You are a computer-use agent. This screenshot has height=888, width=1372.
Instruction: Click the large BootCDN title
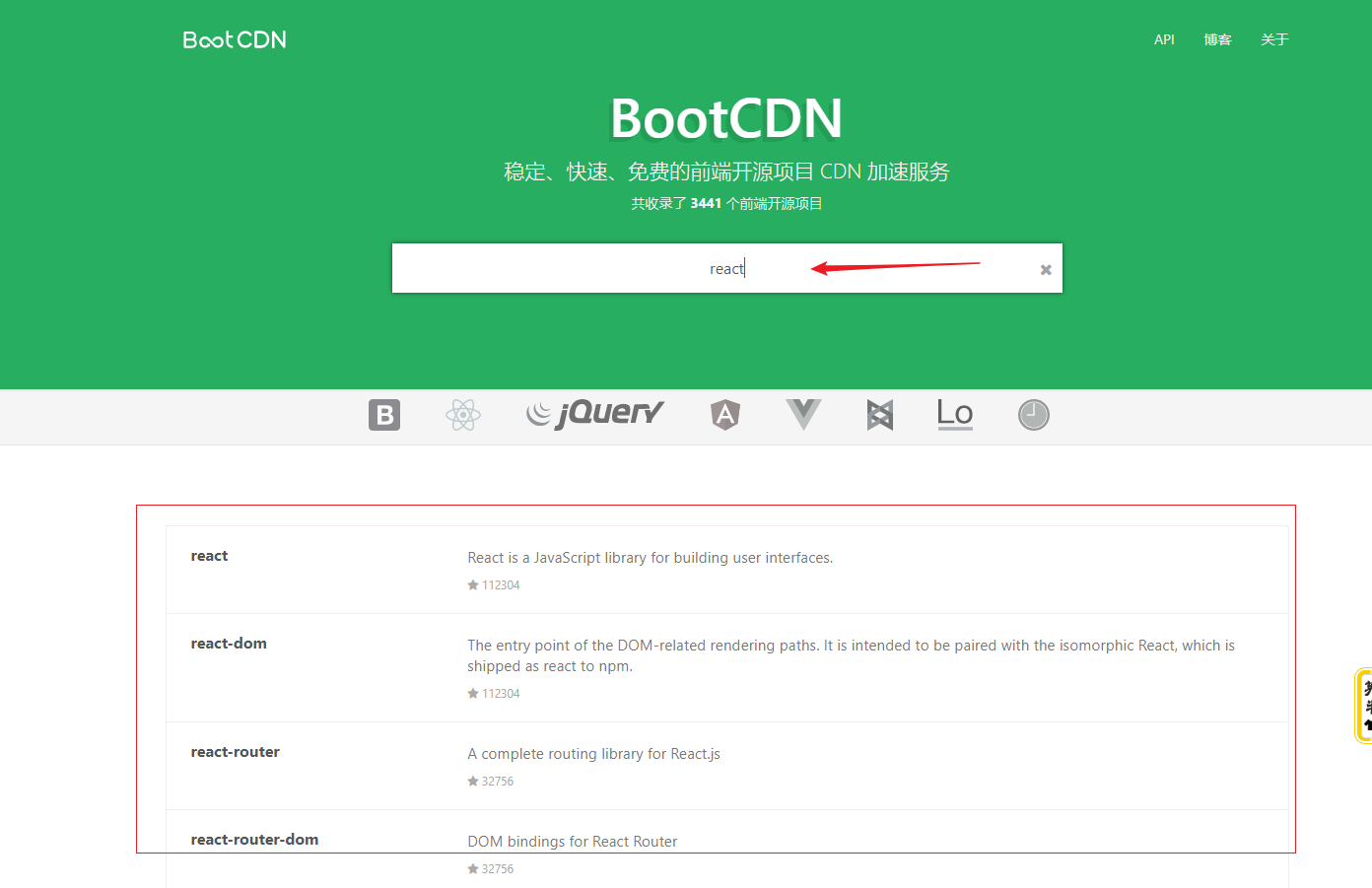[x=726, y=118]
